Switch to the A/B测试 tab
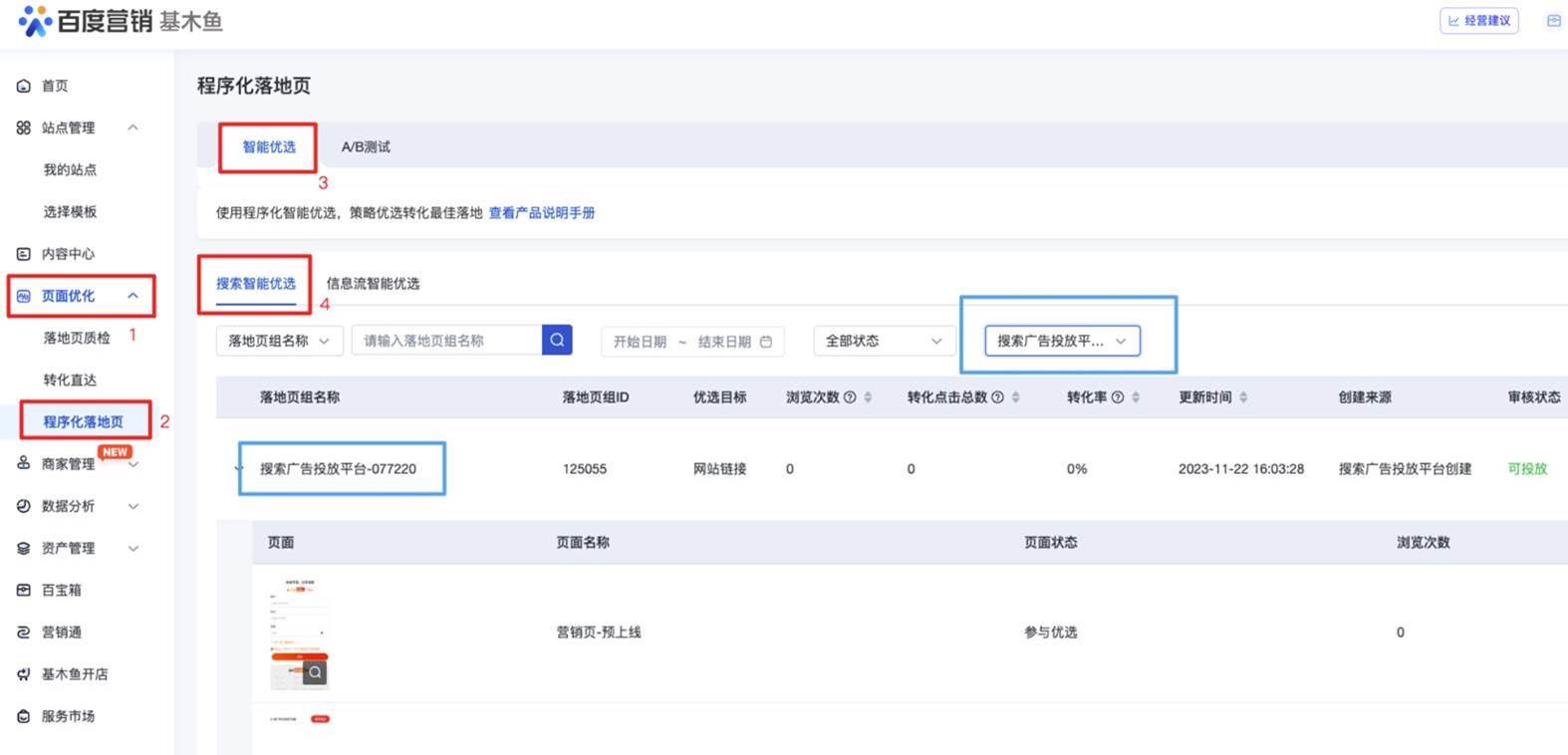This screenshot has width=1568, height=755. [x=366, y=146]
